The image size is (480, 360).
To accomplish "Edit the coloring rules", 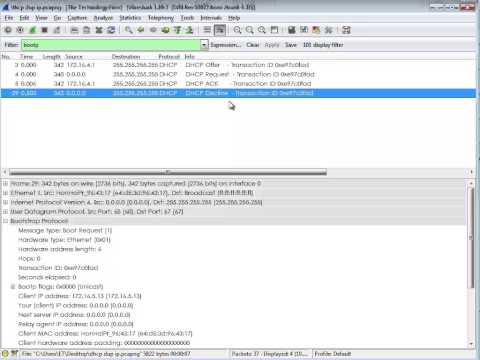I will click(316, 30).
